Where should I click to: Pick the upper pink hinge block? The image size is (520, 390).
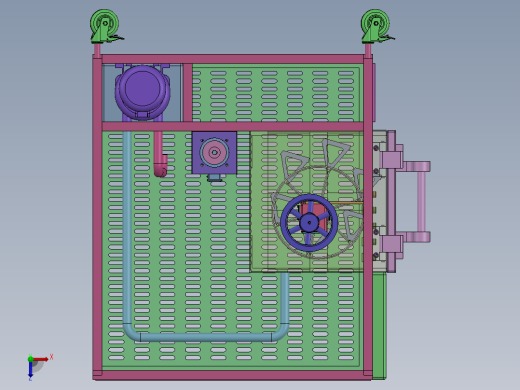pos(391,159)
